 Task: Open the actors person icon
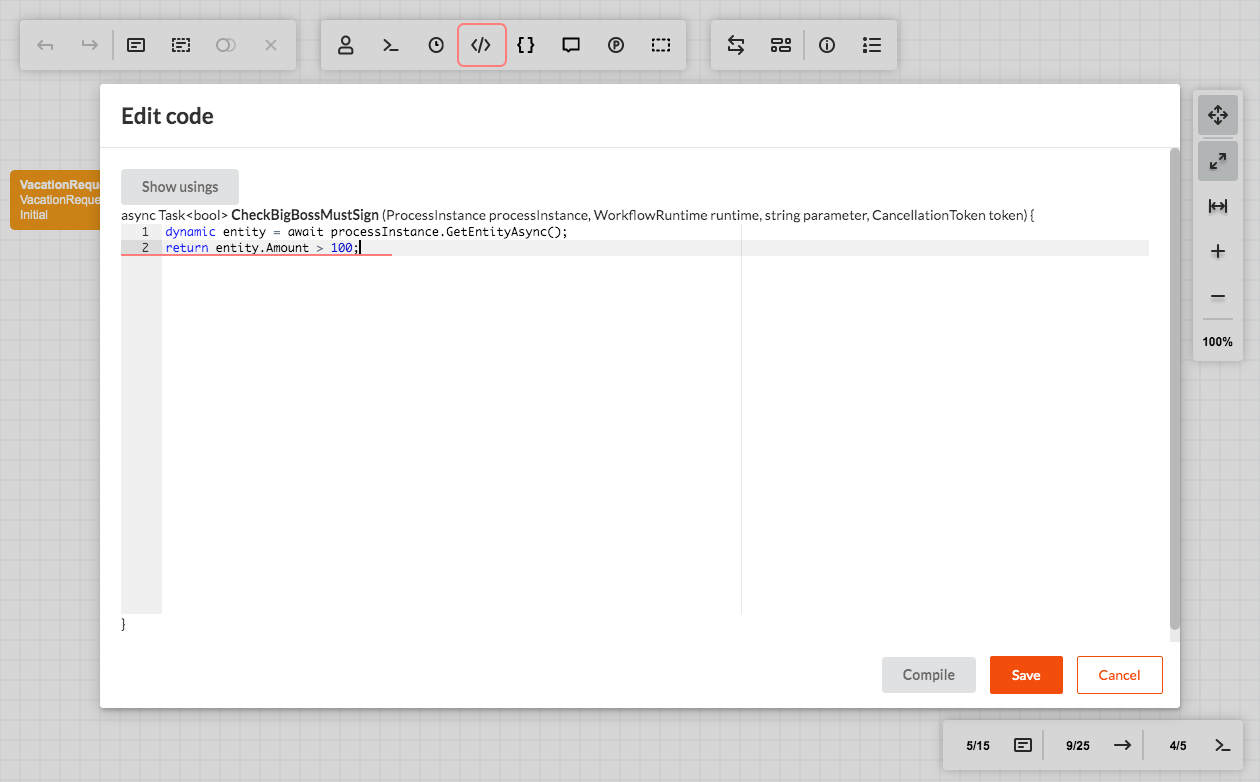[346, 45]
